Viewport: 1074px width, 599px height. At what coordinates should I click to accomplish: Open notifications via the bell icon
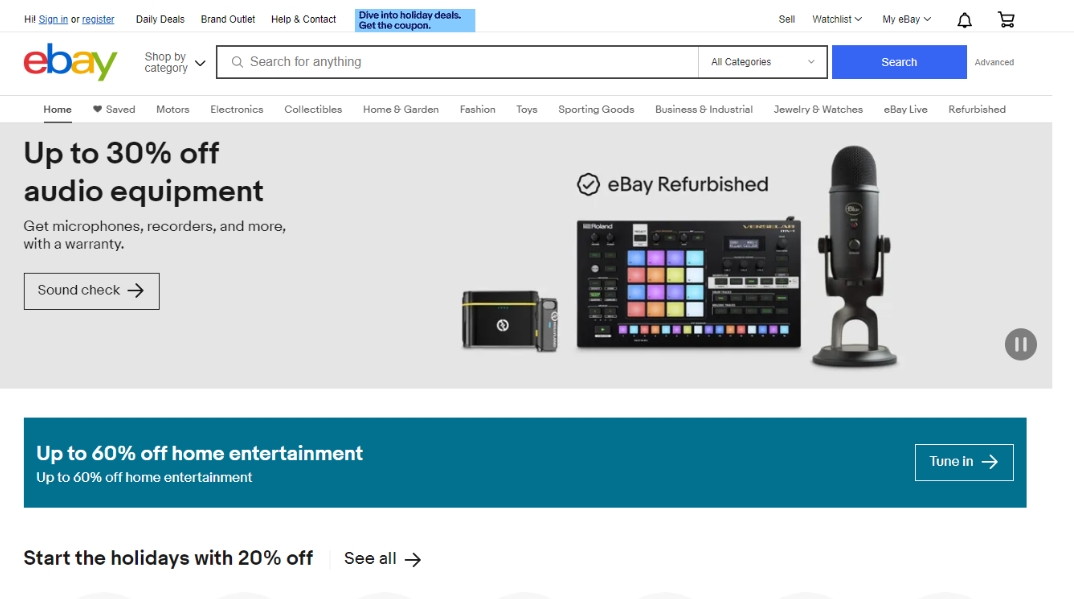point(963,18)
